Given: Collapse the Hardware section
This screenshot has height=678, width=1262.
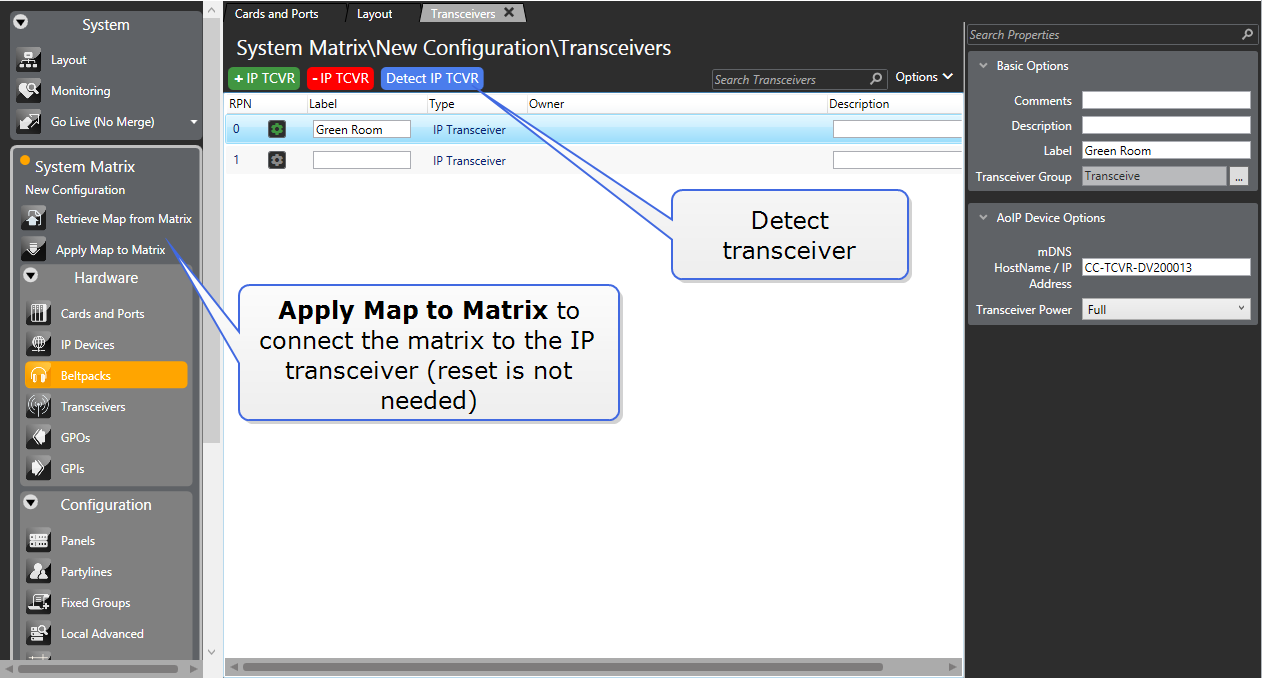Looking at the screenshot, I should click(x=31, y=276).
